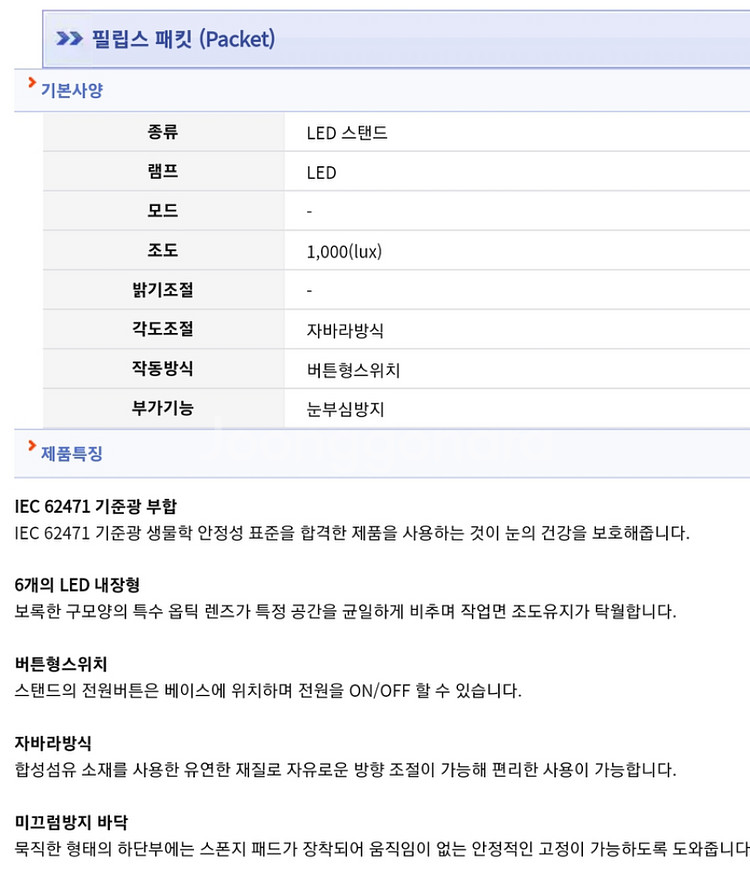Click the double-arrow icon beside 필립스 패킷
The width and height of the screenshot is (750, 889).
[x=69, y=39]
